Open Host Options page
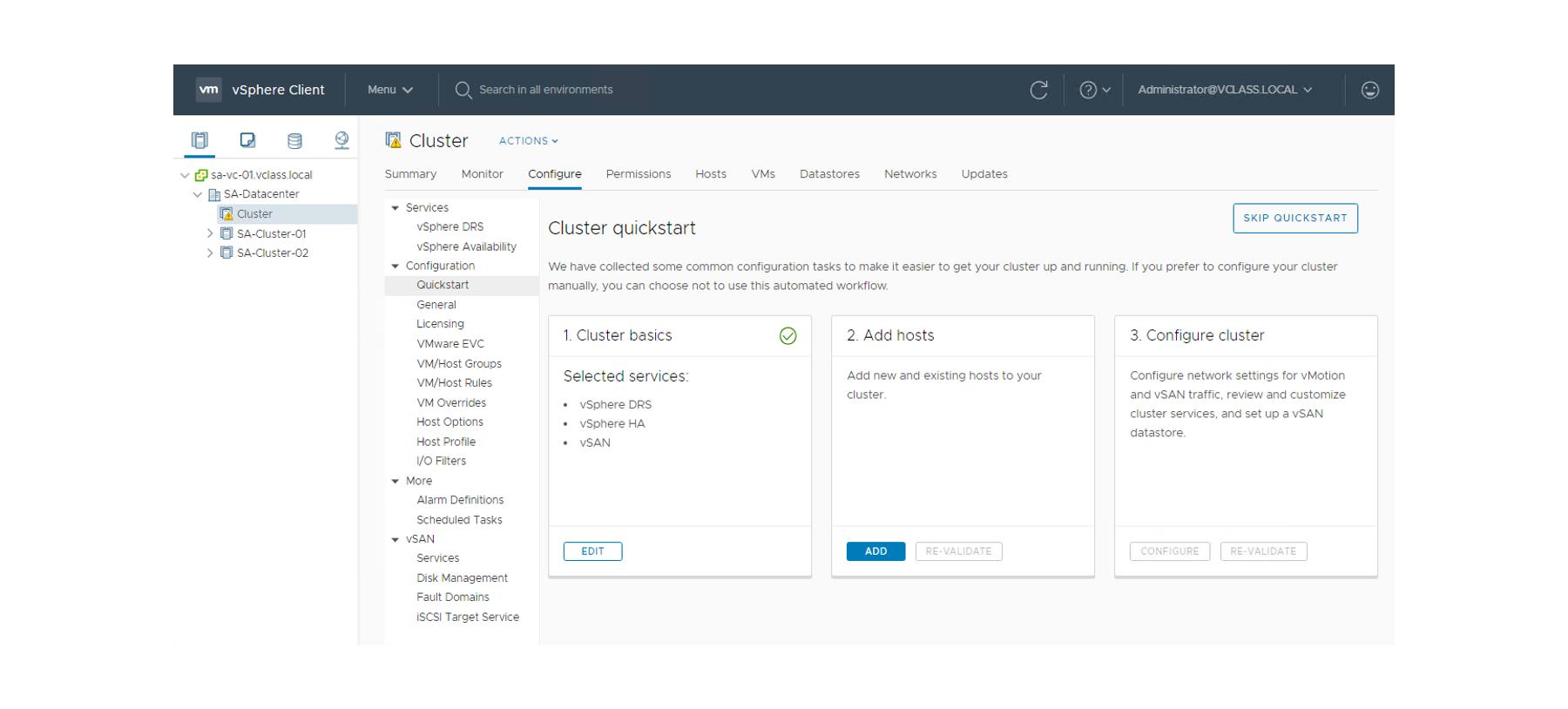Screen dimensions: 1568x709 point(449,422)
